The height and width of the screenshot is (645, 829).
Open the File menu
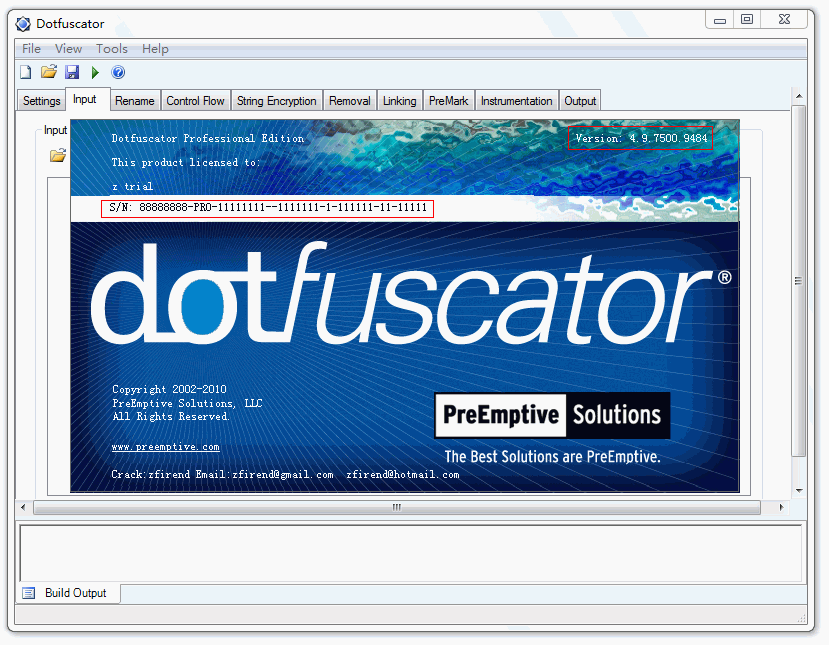click(x=31, y=49)
